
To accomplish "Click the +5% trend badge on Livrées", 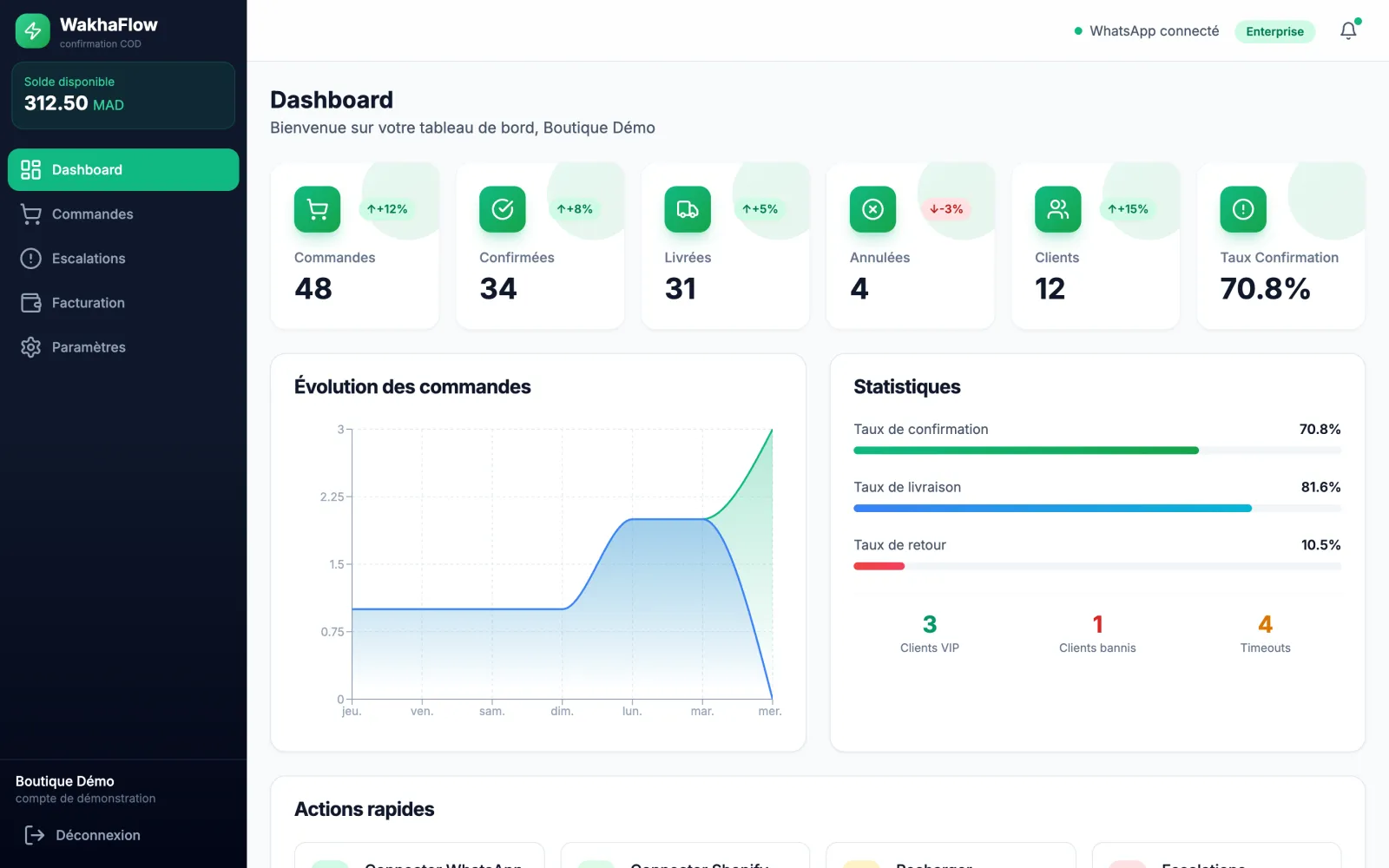I will (760, 209).
